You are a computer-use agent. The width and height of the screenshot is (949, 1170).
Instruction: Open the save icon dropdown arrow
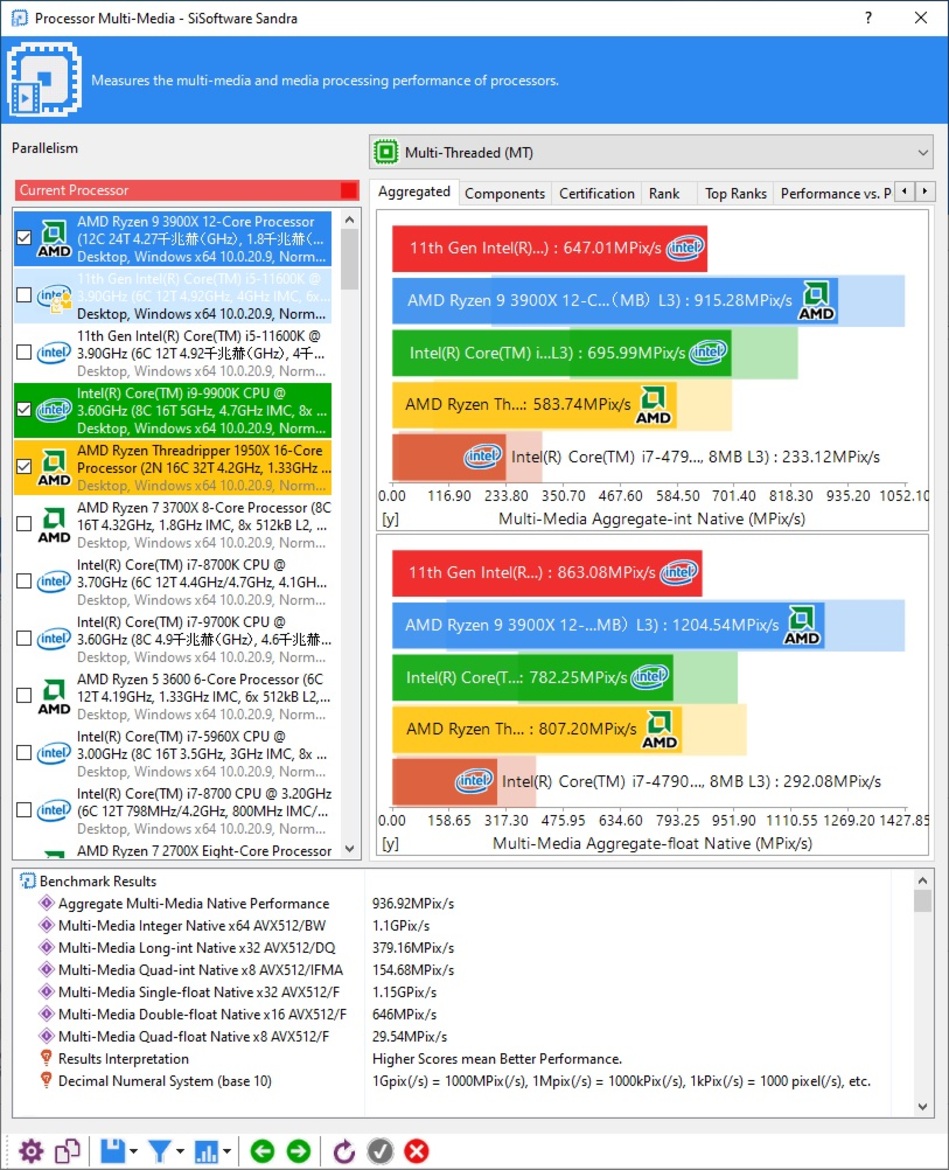[134, 1151]
